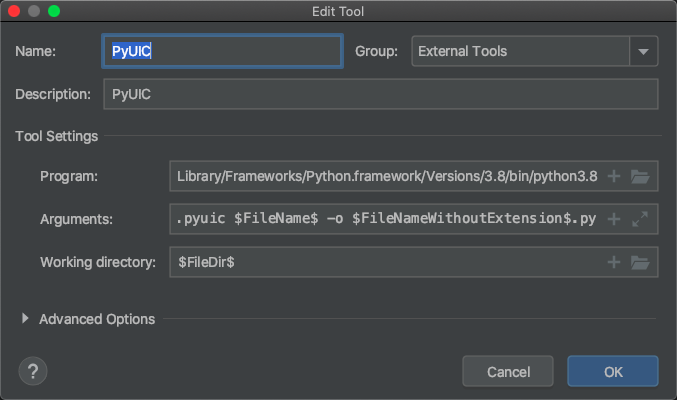
Task: Click into the Arguments field
Action: (387, 219)
